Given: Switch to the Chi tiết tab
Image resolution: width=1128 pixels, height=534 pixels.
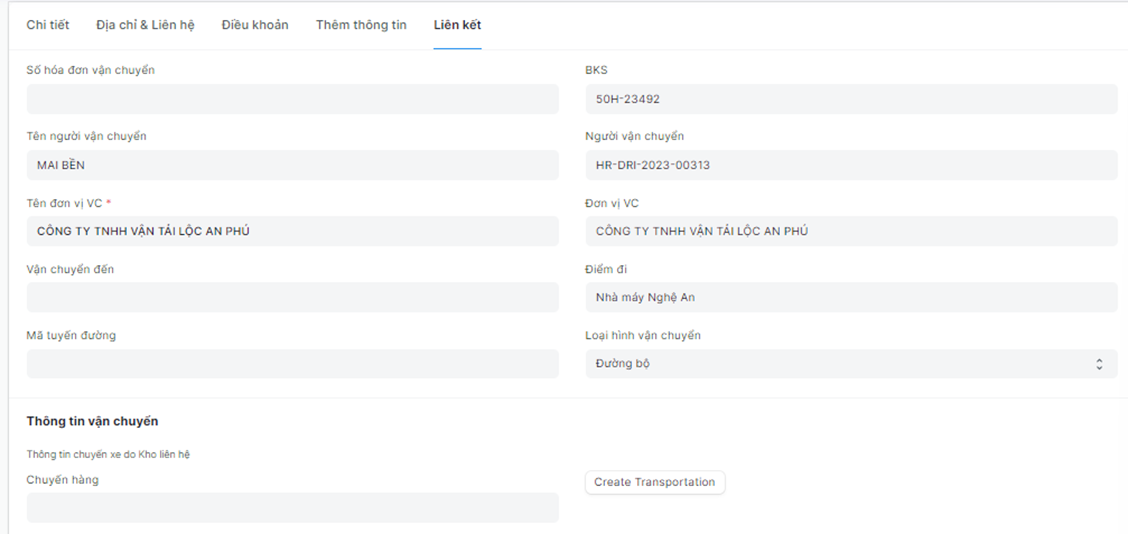Looking at the screenshot, I should (x=48, y=25).
